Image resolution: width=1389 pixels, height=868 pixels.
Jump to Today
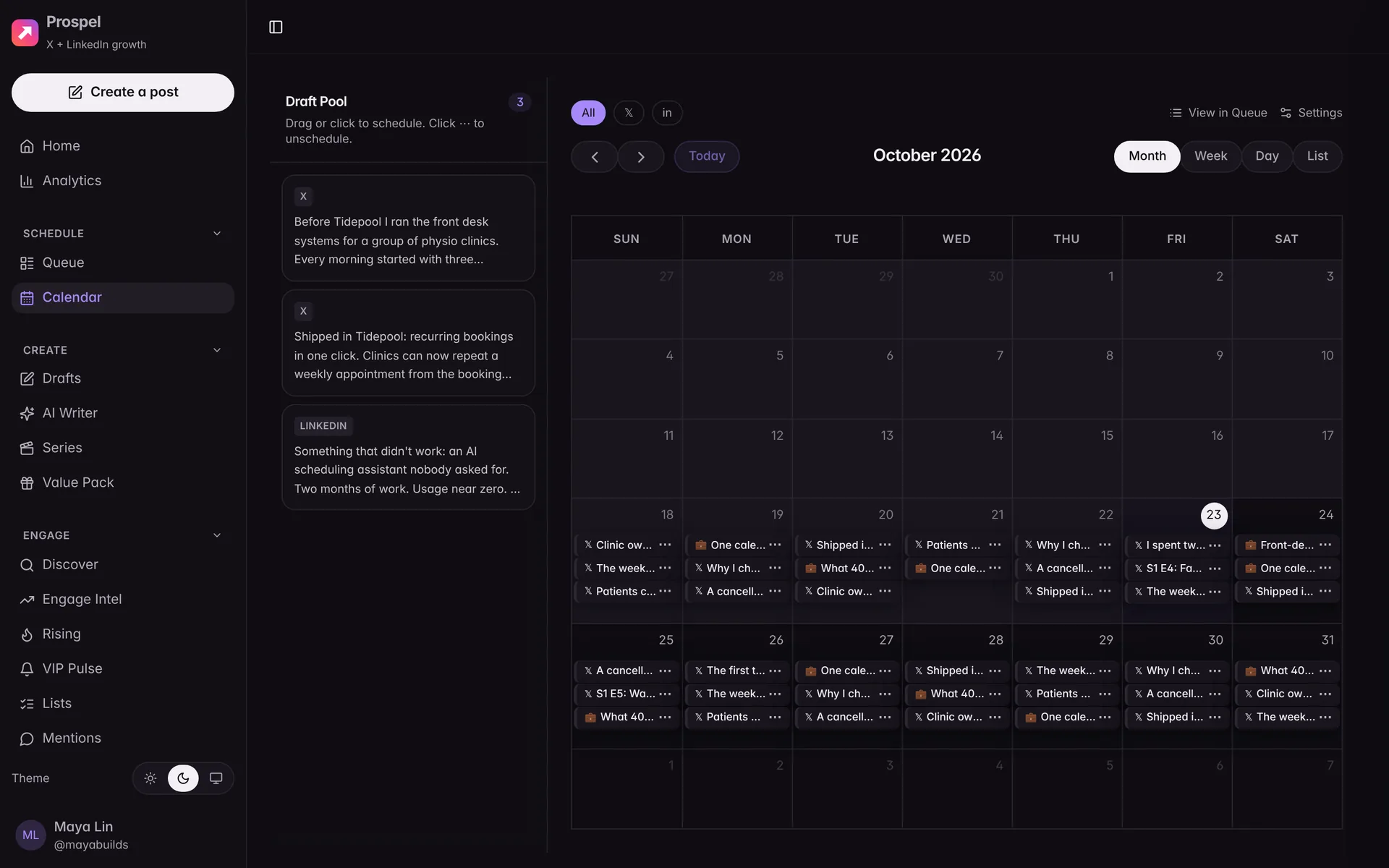[707, 156]
